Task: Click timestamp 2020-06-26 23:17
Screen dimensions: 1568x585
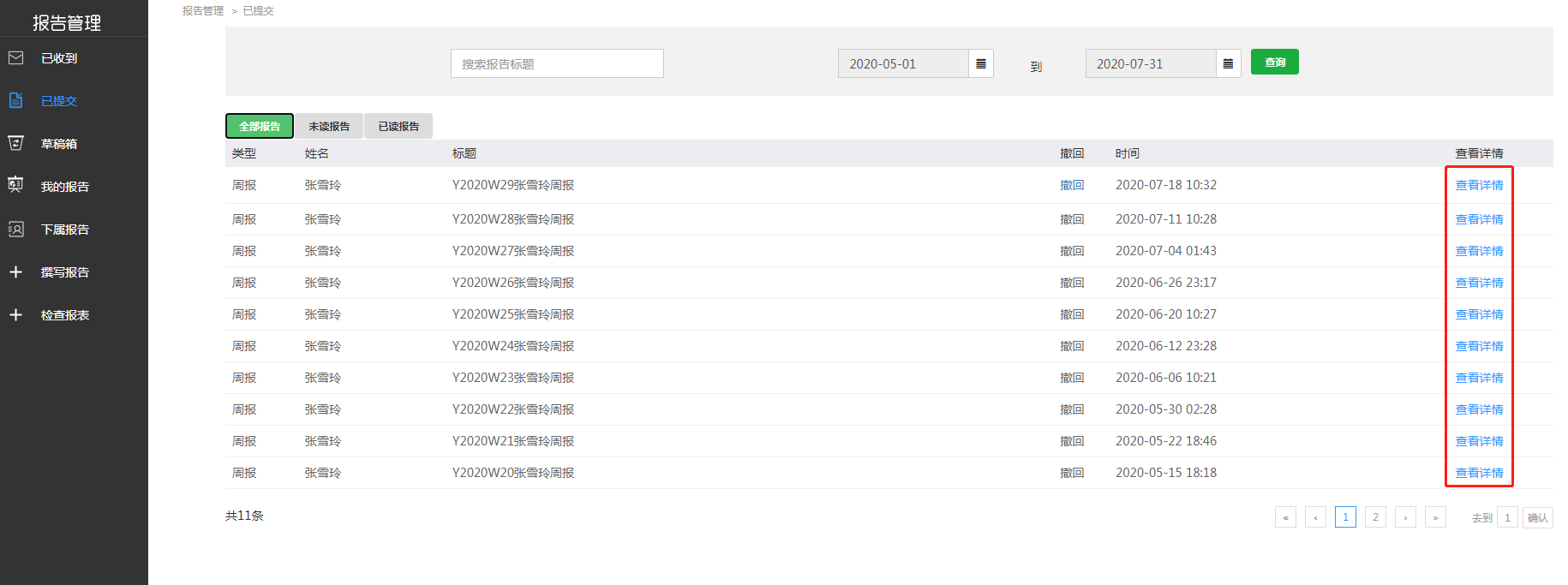Action: point(1166,283)
